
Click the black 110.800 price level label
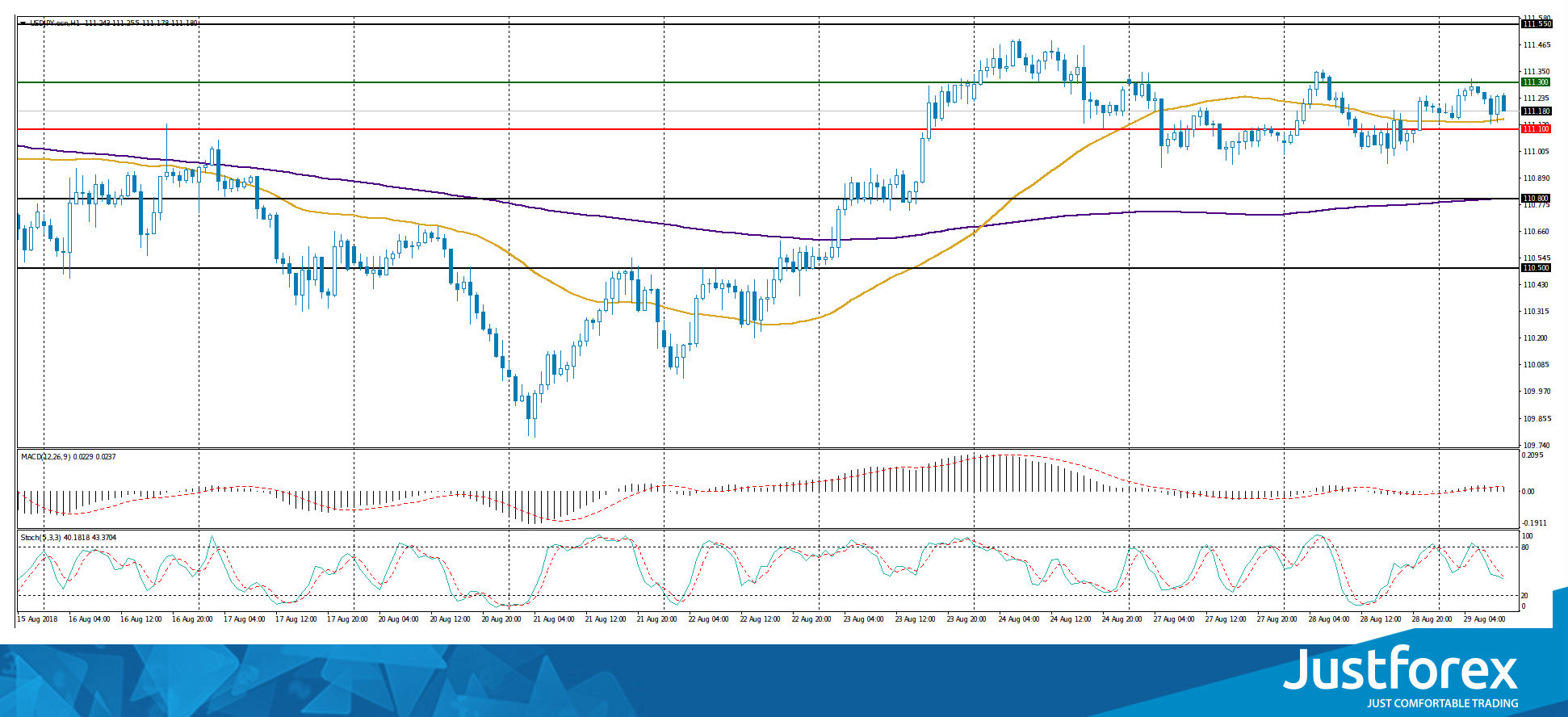[x=1536, y=199]
